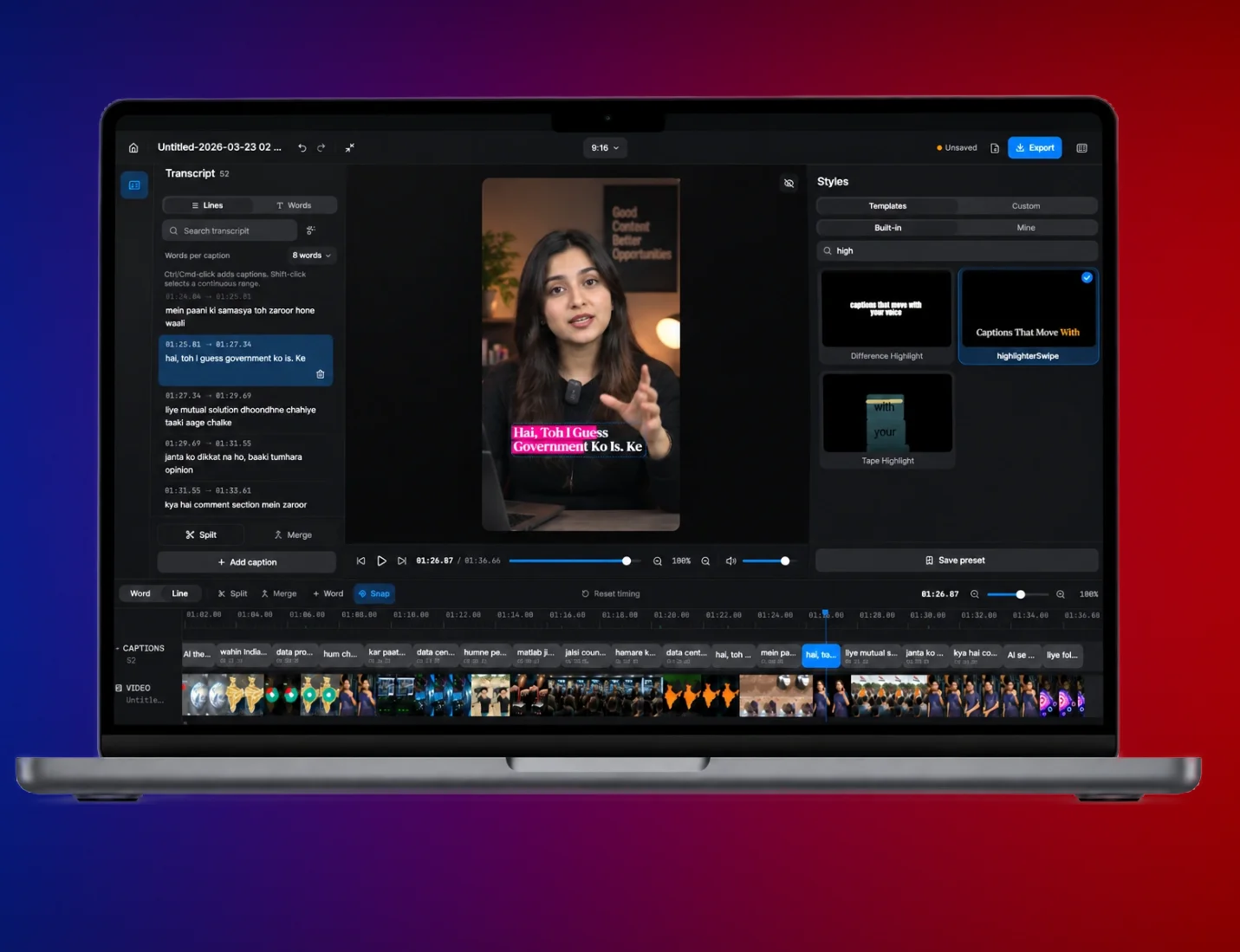This screenshot has width=1240, height=952.
Task: Zoom out the timeline magnifier icon
Action: [975, 594]
